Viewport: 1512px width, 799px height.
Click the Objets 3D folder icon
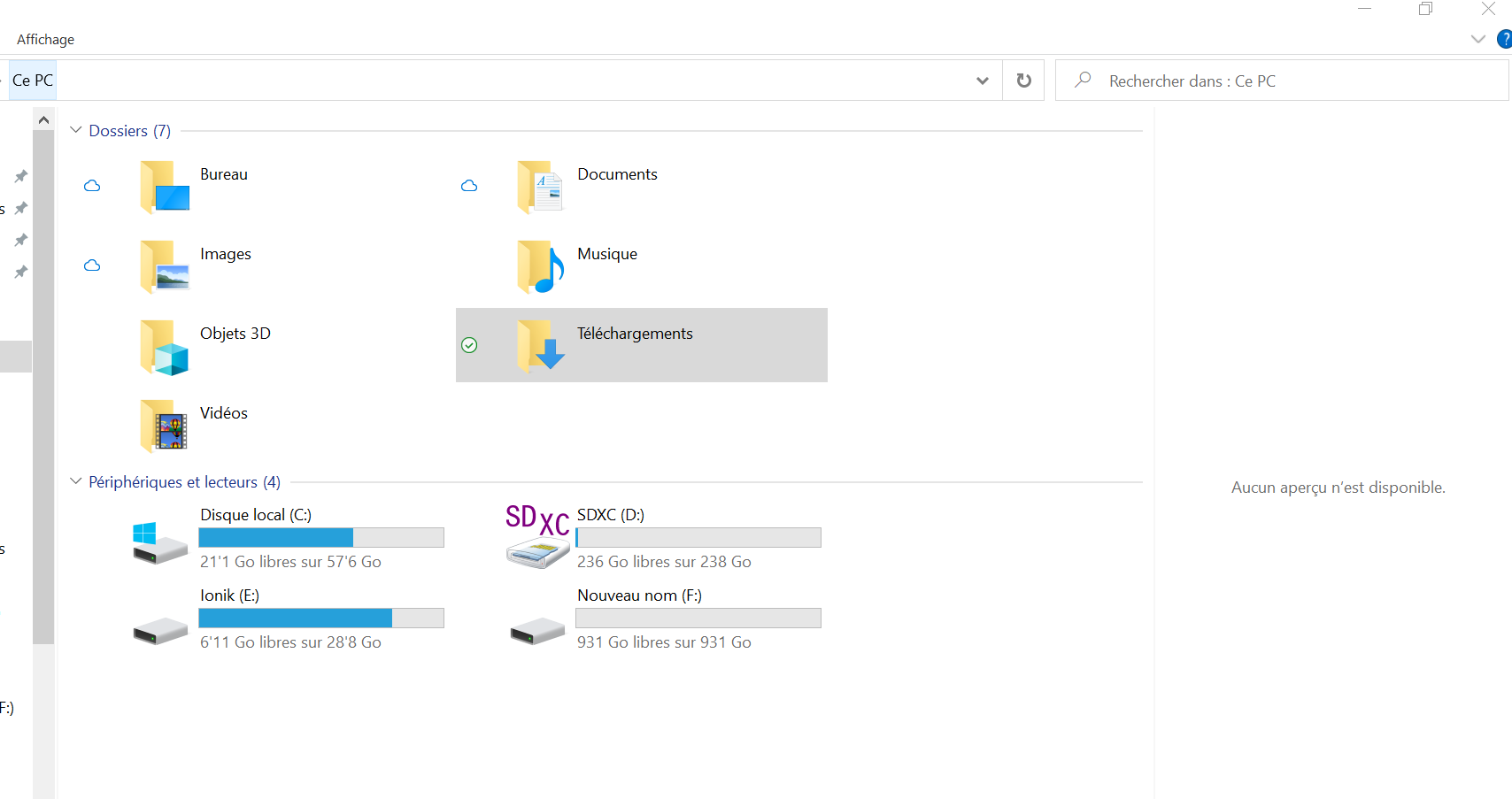click(x=165, y=347)
